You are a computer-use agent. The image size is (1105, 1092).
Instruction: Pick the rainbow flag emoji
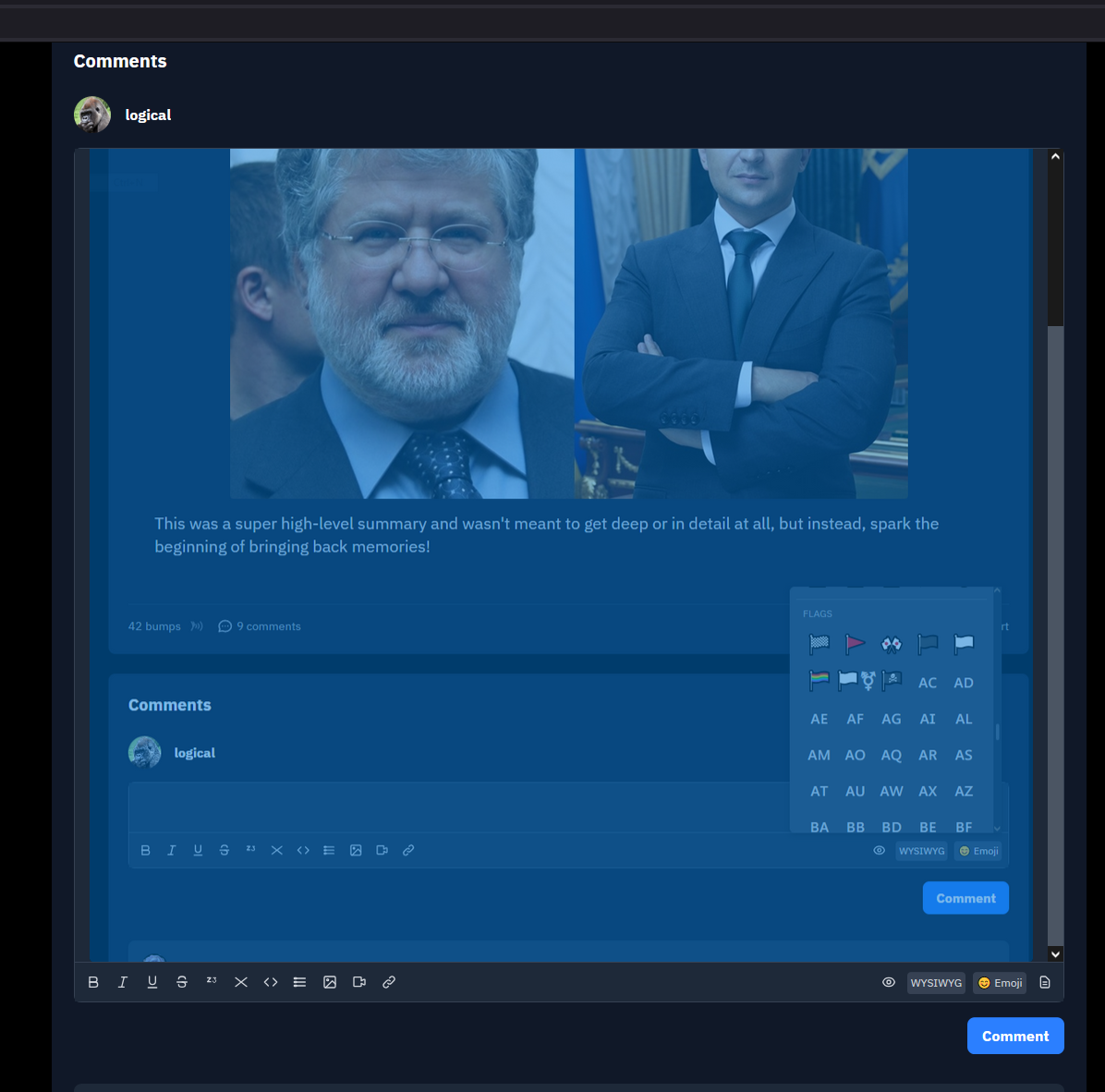819,681
